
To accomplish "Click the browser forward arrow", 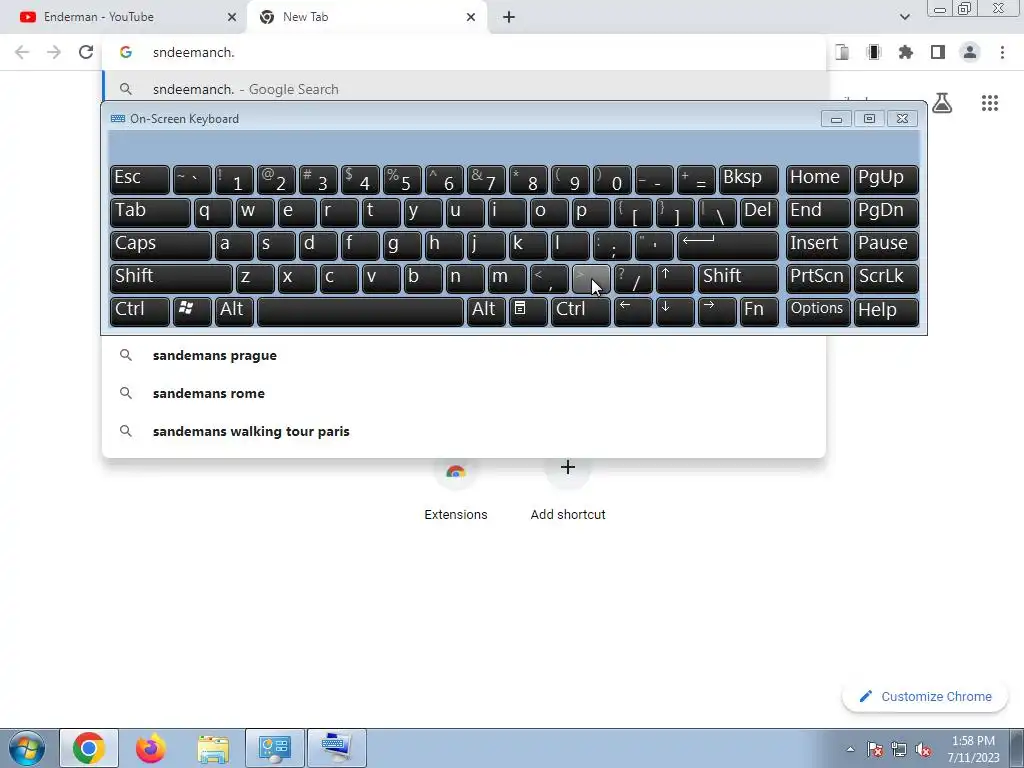I will click(54, 52).
